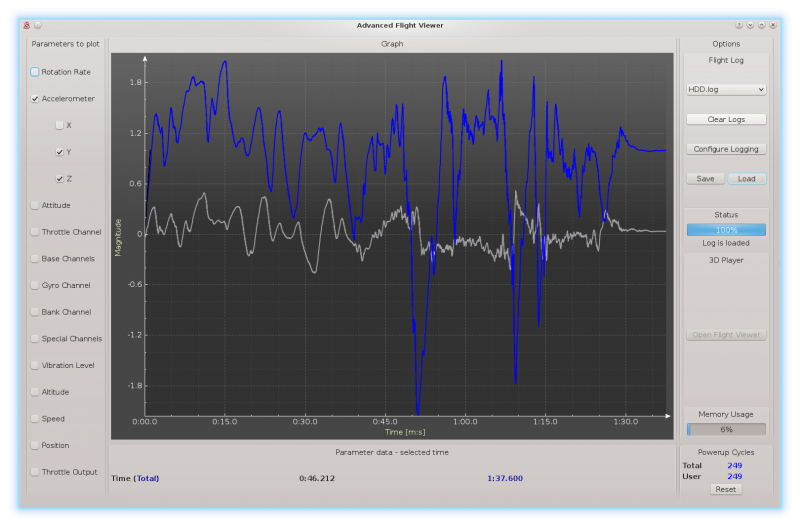800x527 pixels.
Task: Load a flight log with Load button
Action: coord(747,179)
